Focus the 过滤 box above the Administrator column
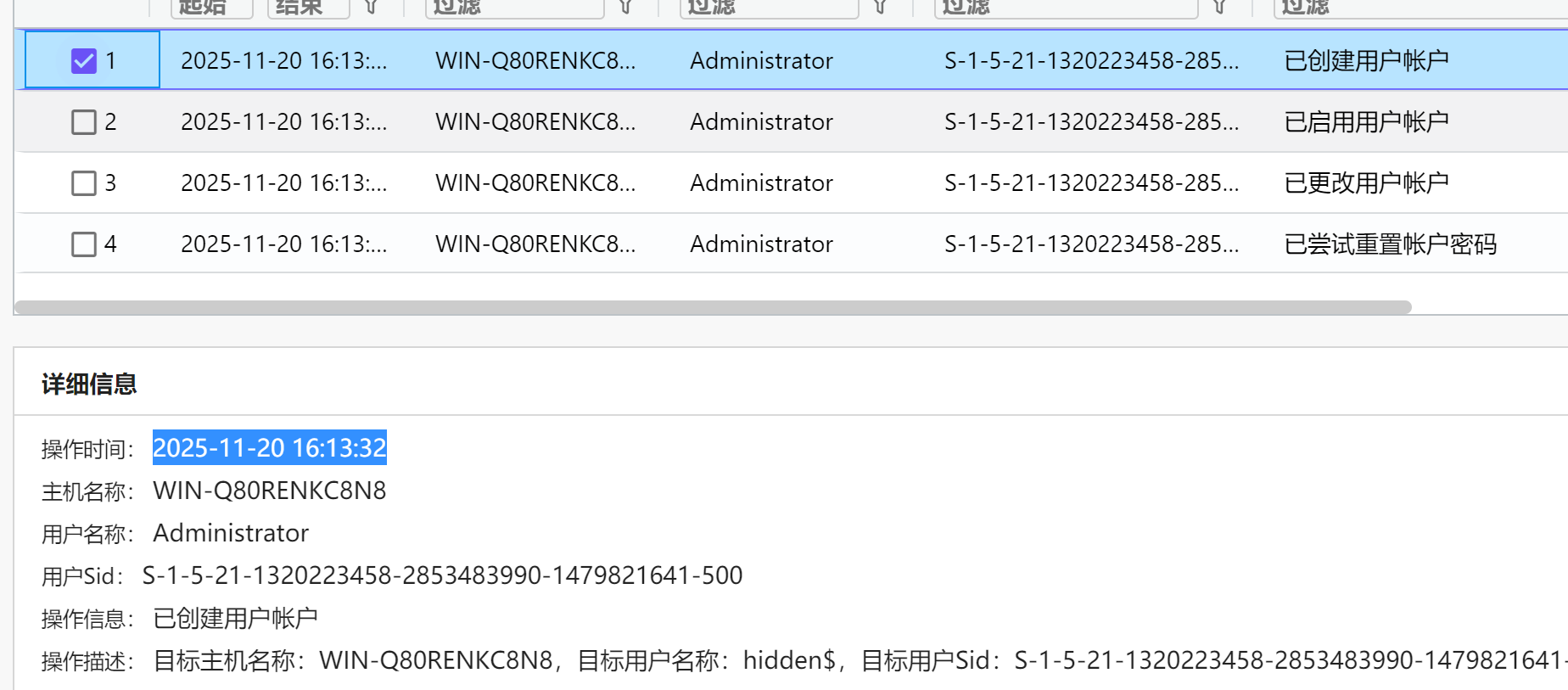1568x690 pixels. [769, 8]
